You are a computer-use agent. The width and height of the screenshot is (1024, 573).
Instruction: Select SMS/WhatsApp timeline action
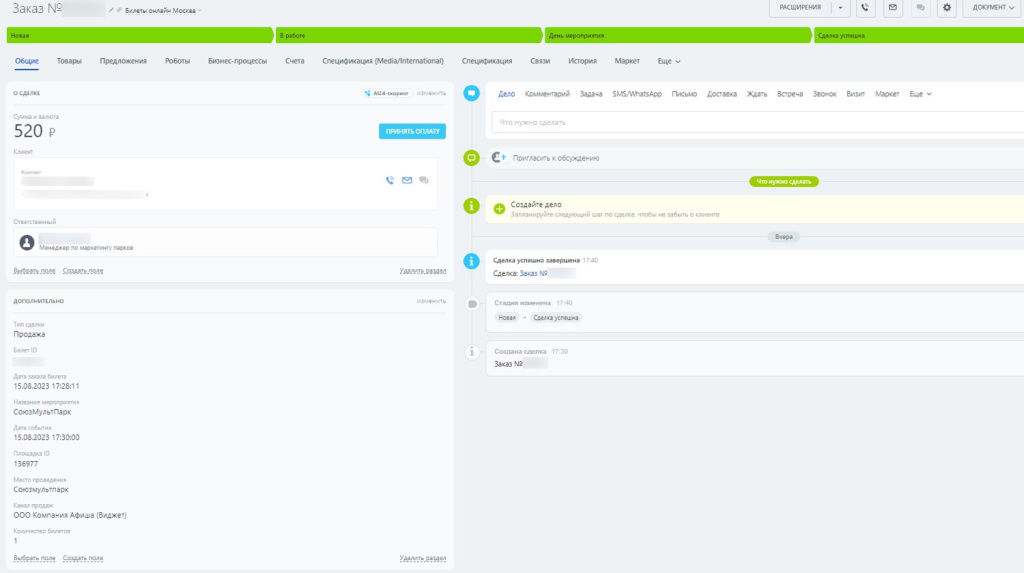pyautogui.click(x=637, y=94)
